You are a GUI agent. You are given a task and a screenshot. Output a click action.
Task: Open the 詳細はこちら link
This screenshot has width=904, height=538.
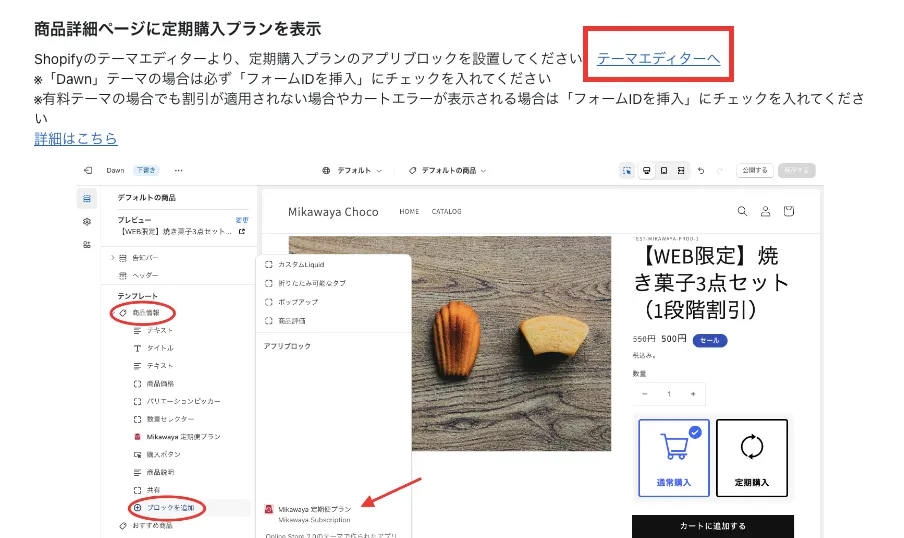(76, 138)
